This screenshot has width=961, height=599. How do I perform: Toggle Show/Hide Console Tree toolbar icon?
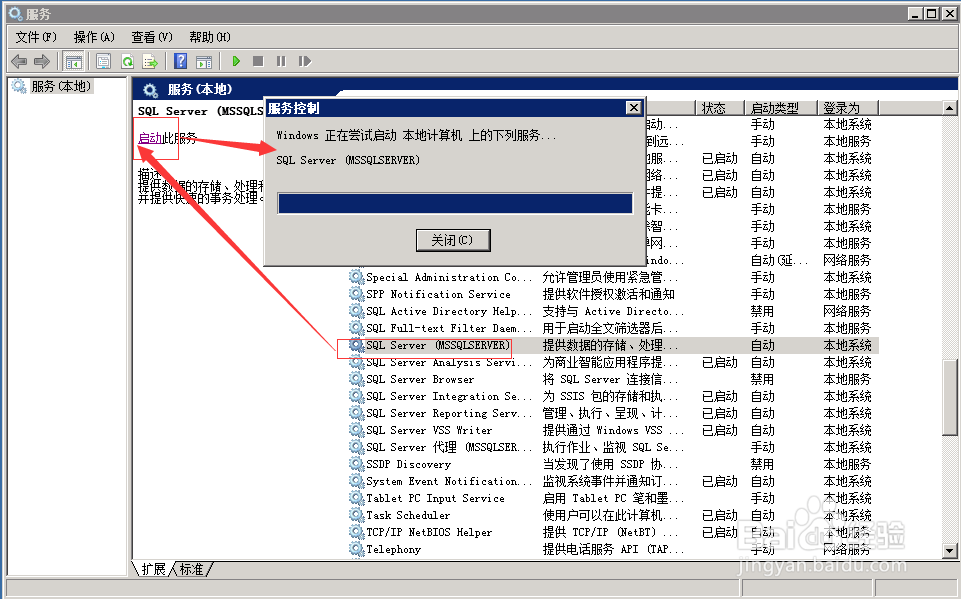pyautogui.click(x=74, y=61)
